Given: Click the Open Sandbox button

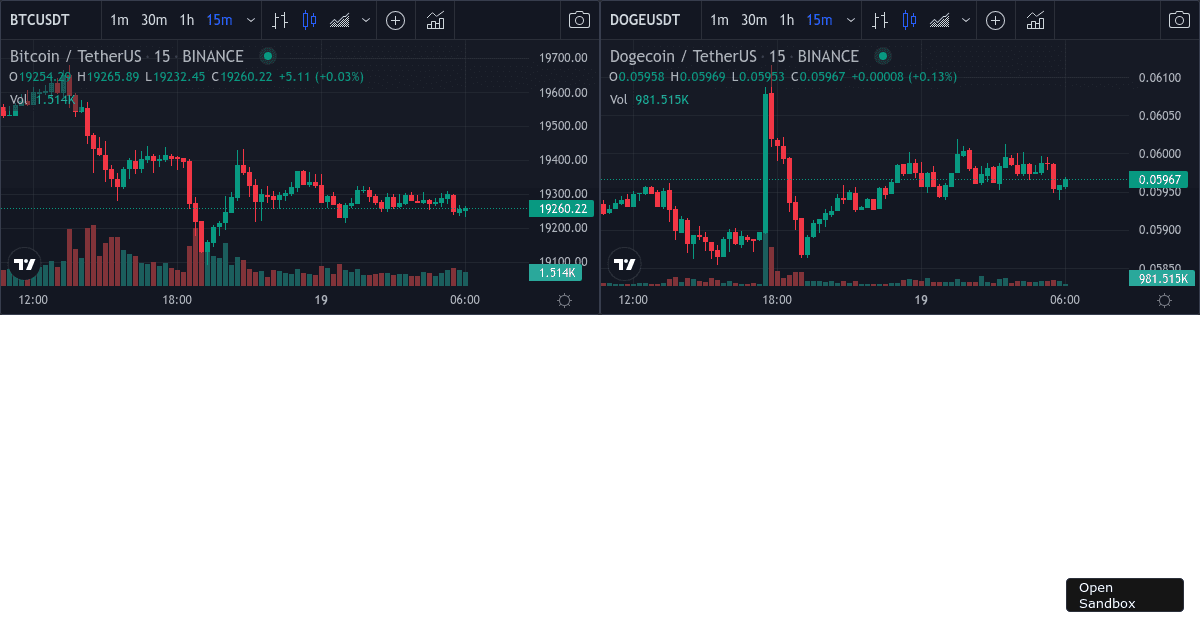Looking at the screenshot, I should pos(1124,594).
